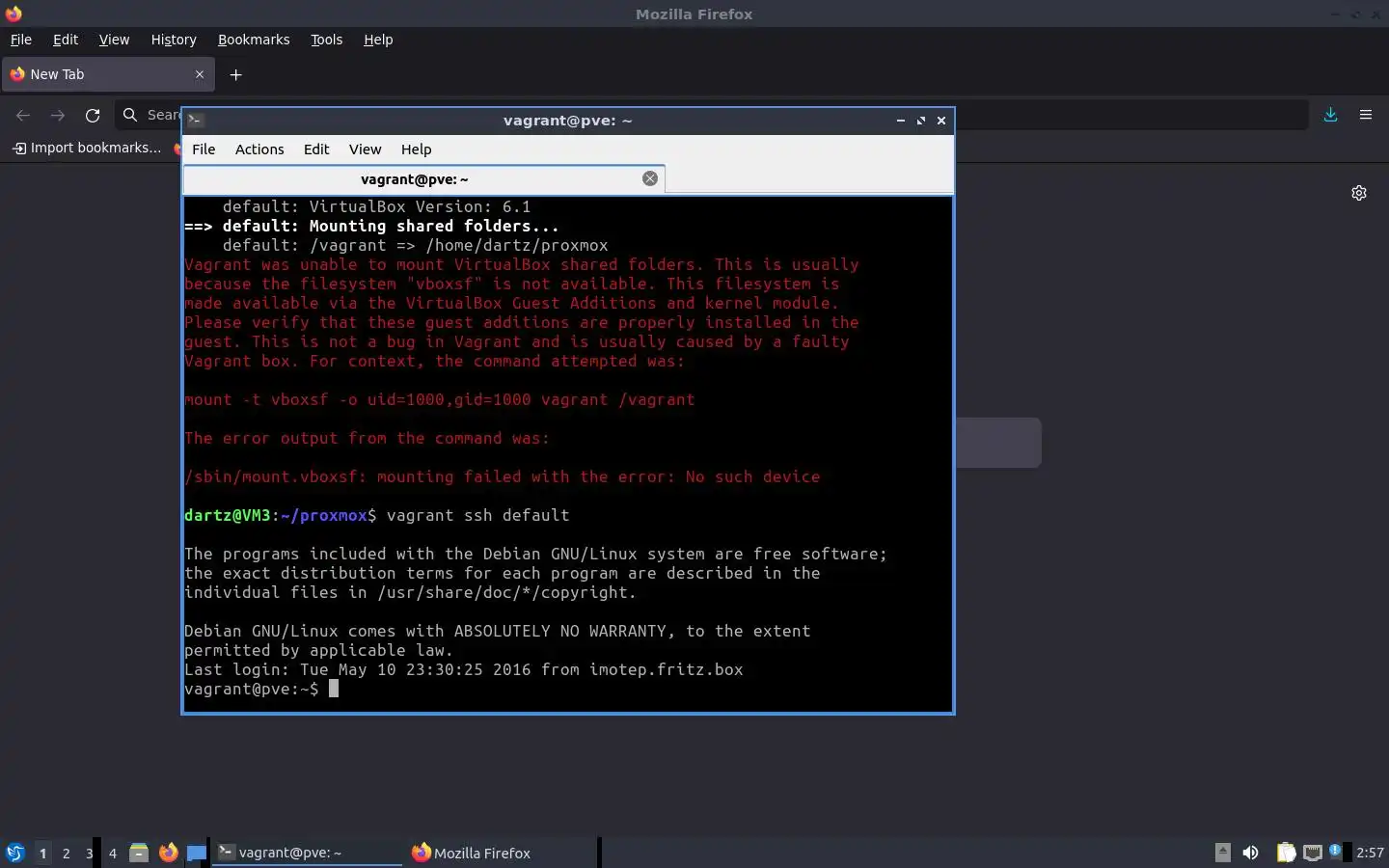This screenshot has height=868, width=1389.
Task: Select the New Tab tab in Firefox
Action: click(x=106, y=74)
